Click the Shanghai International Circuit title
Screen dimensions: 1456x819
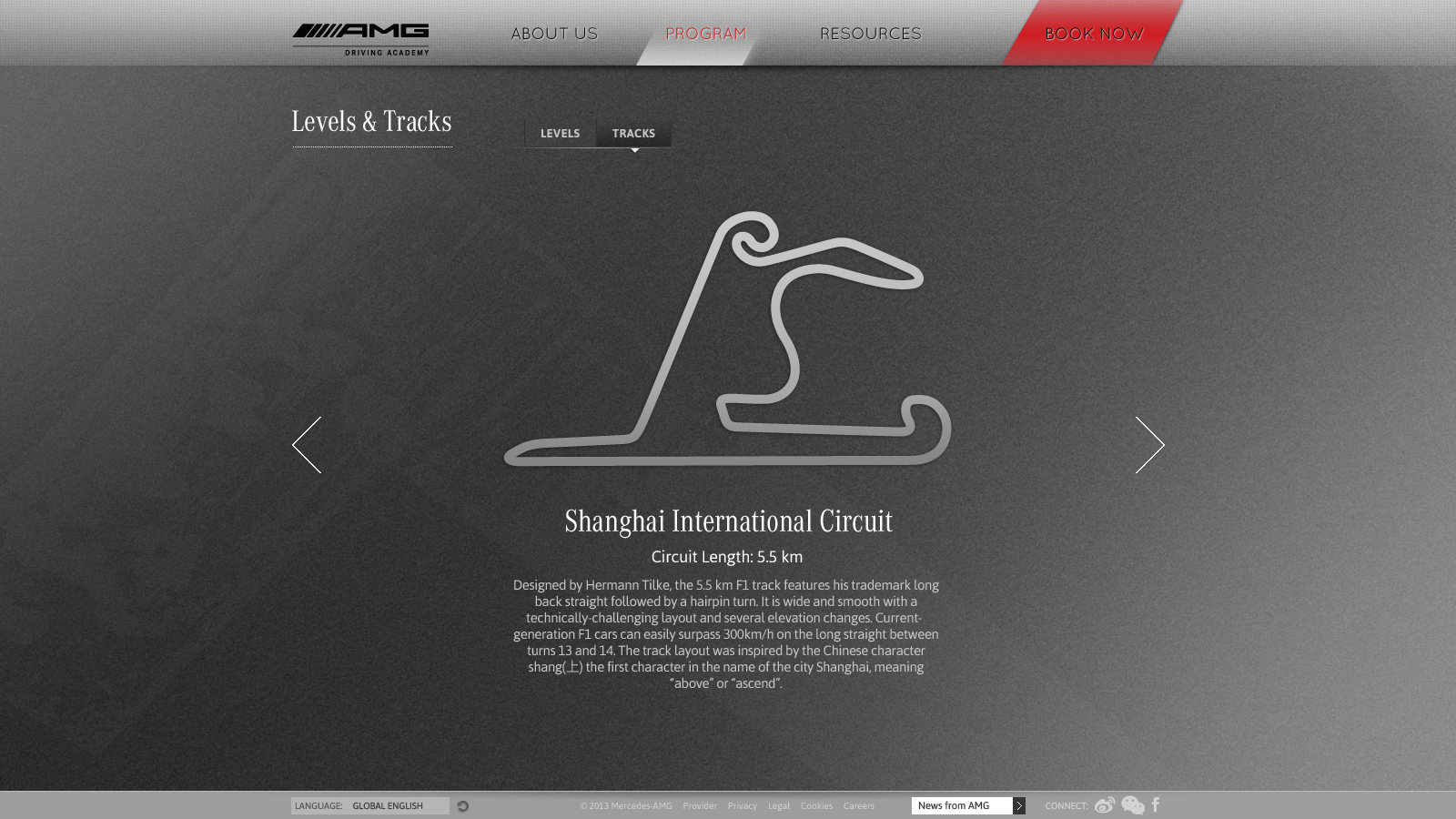pos(728,521)
